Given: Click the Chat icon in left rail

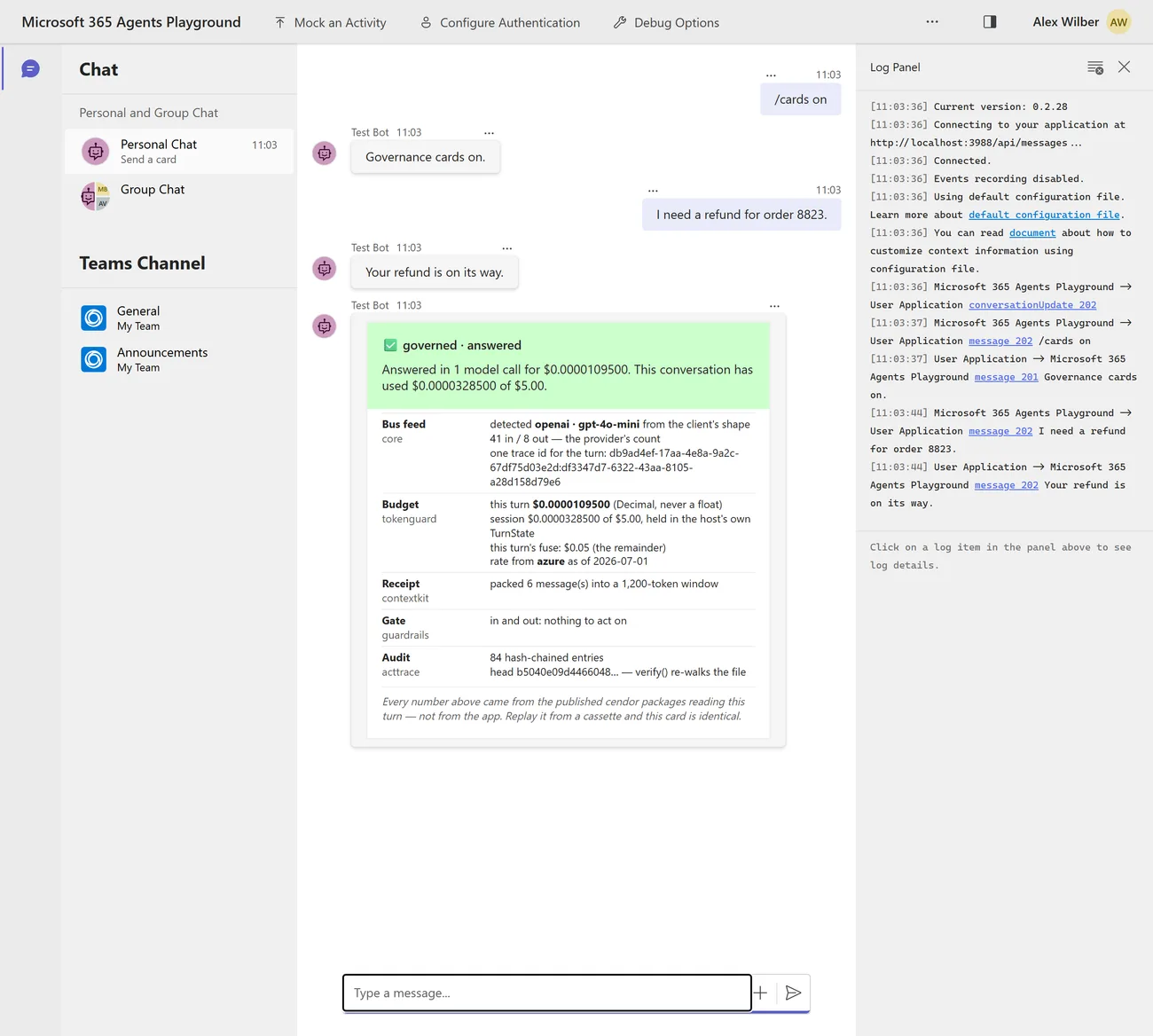Looking at the screenshot, I should 30,68.
